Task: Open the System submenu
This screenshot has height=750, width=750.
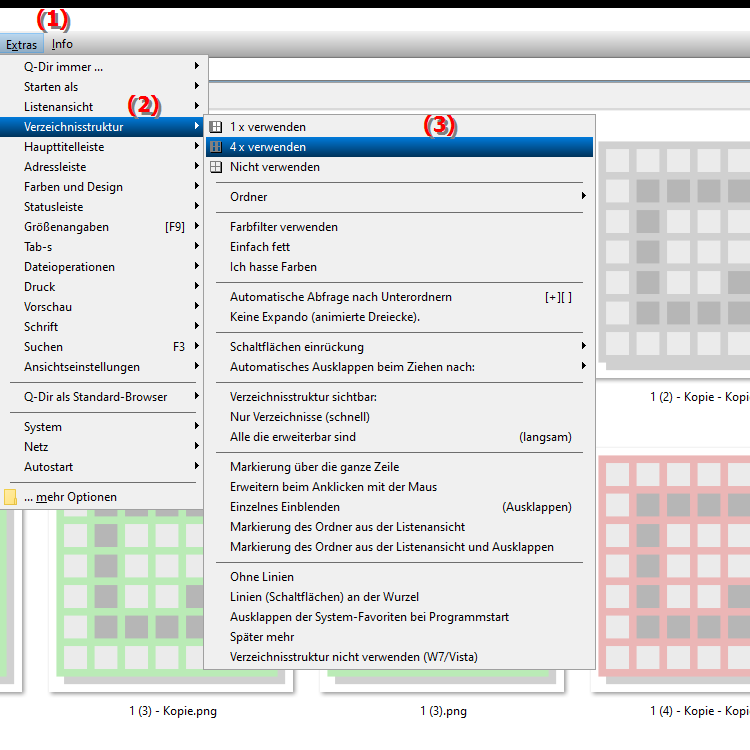Action: pos(103,427)
